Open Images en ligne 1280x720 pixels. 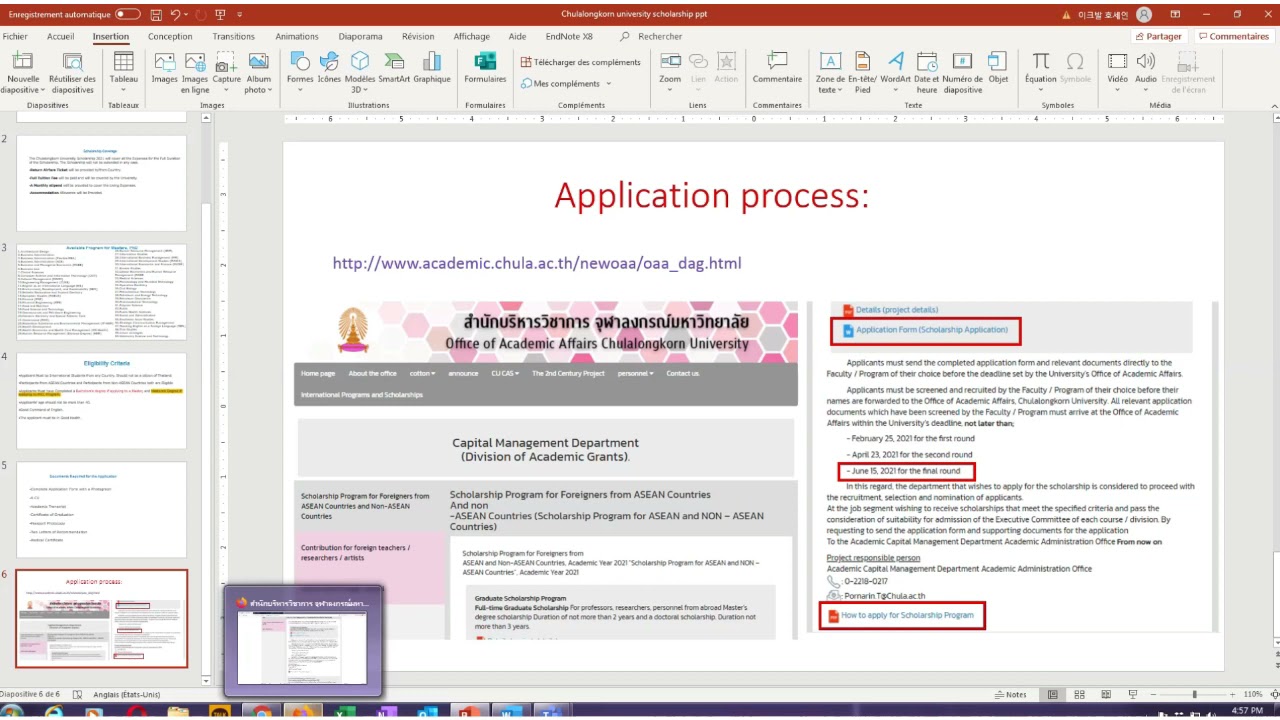click(195, 72)
